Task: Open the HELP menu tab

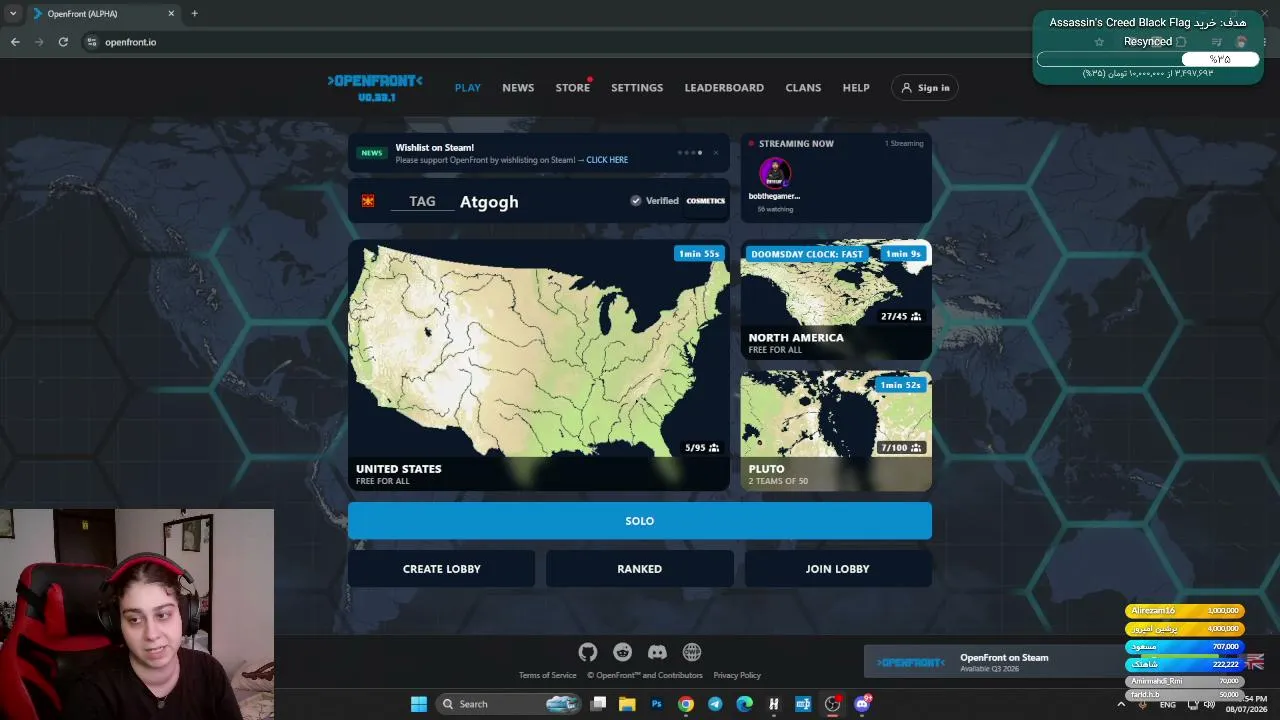Action: (856, 88)
